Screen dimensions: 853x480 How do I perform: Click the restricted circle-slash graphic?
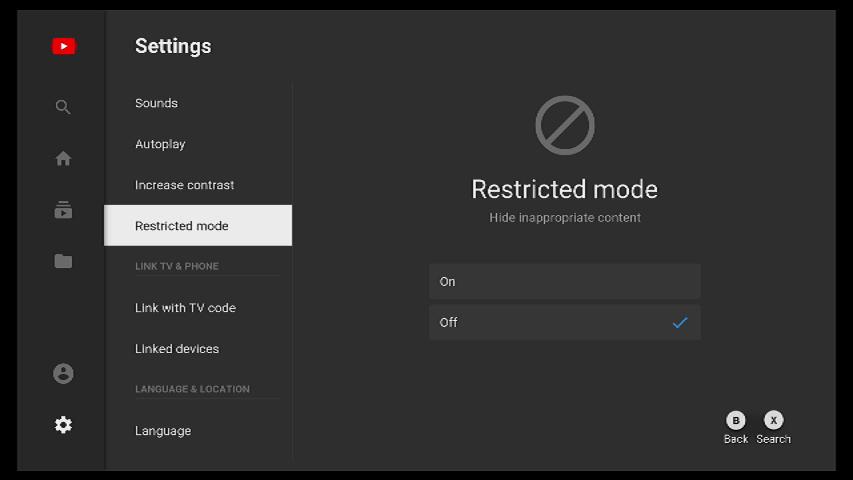pyautogui.click(x=565, y=125)
